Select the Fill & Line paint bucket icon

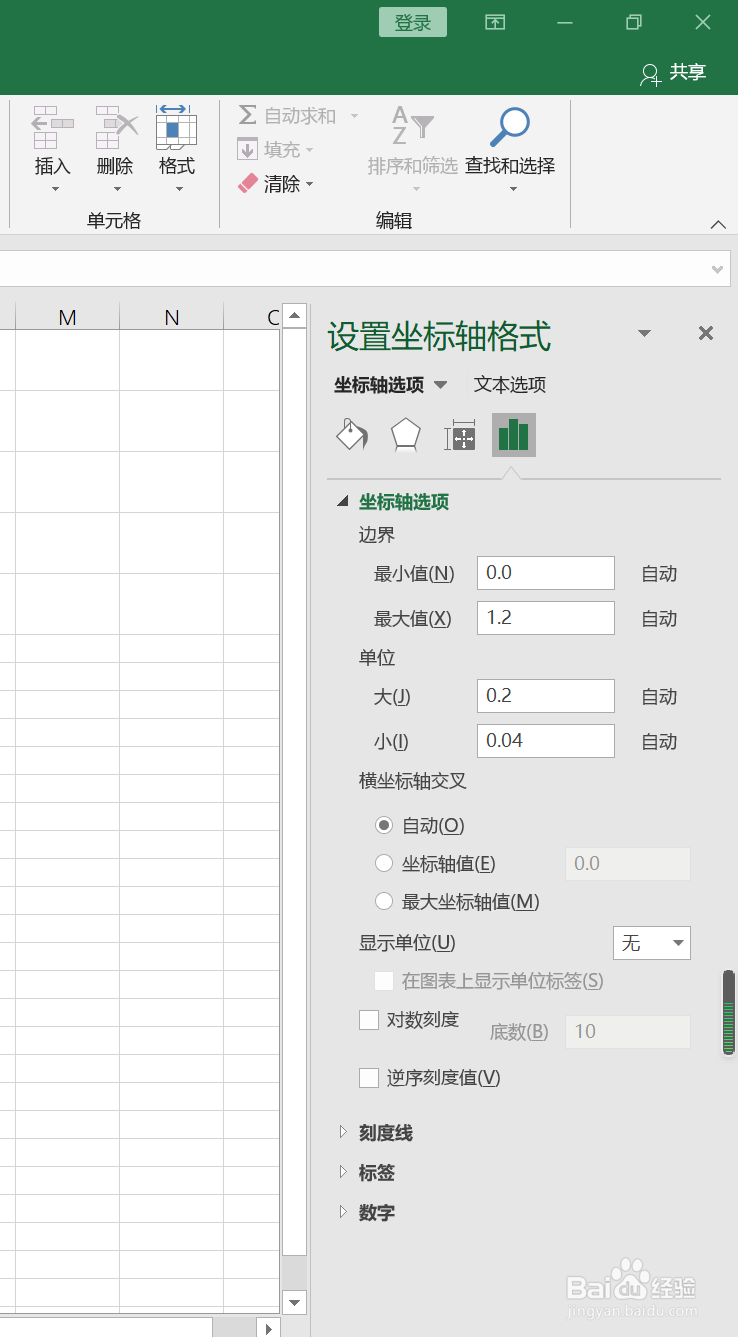(x=351, y=435)
